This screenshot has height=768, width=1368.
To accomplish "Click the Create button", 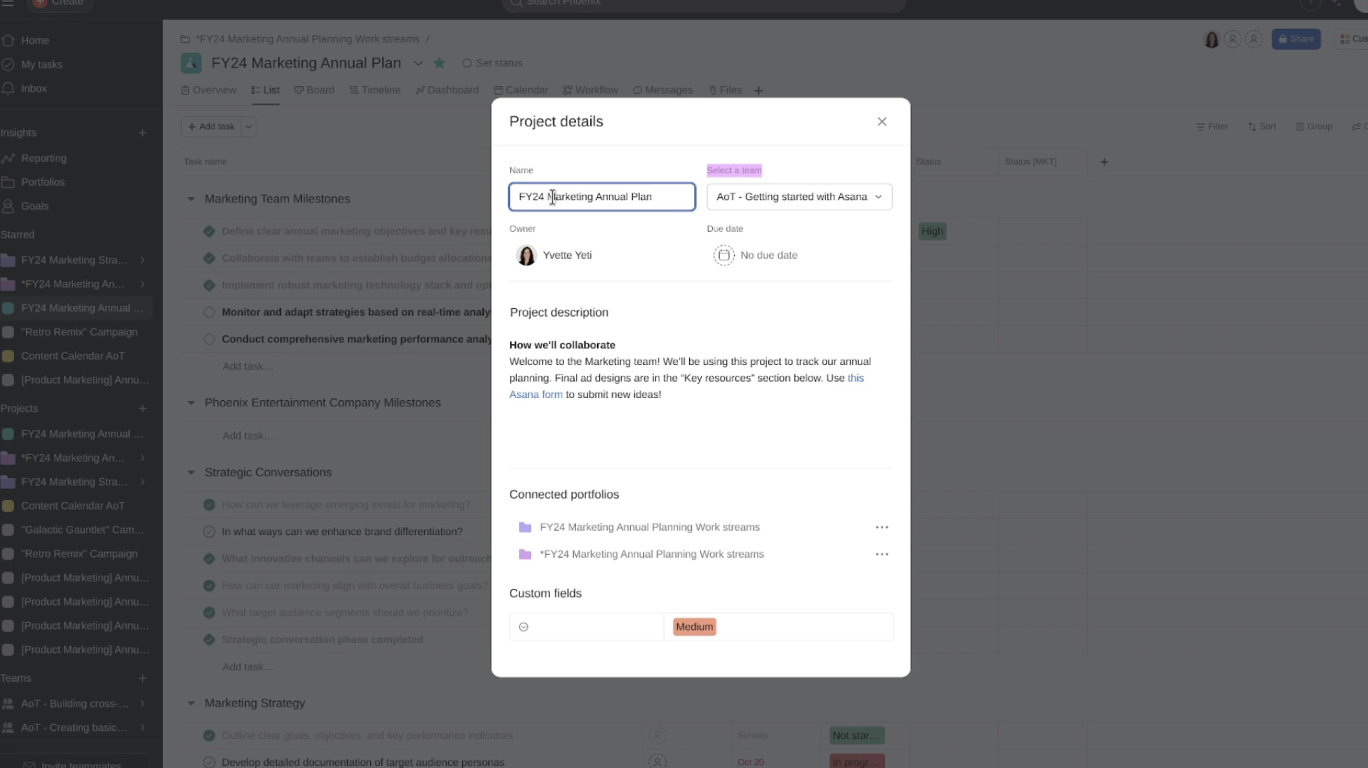I will pyautogui.click(x=60, y=4).
